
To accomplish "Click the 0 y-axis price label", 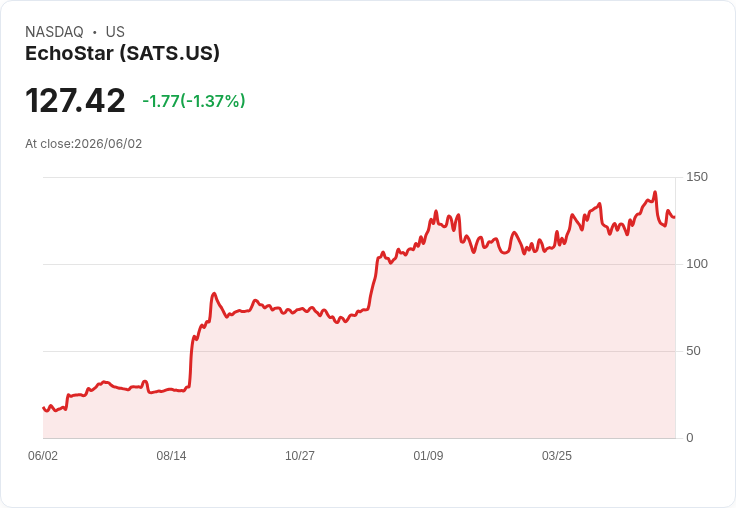I will (690, 438).
